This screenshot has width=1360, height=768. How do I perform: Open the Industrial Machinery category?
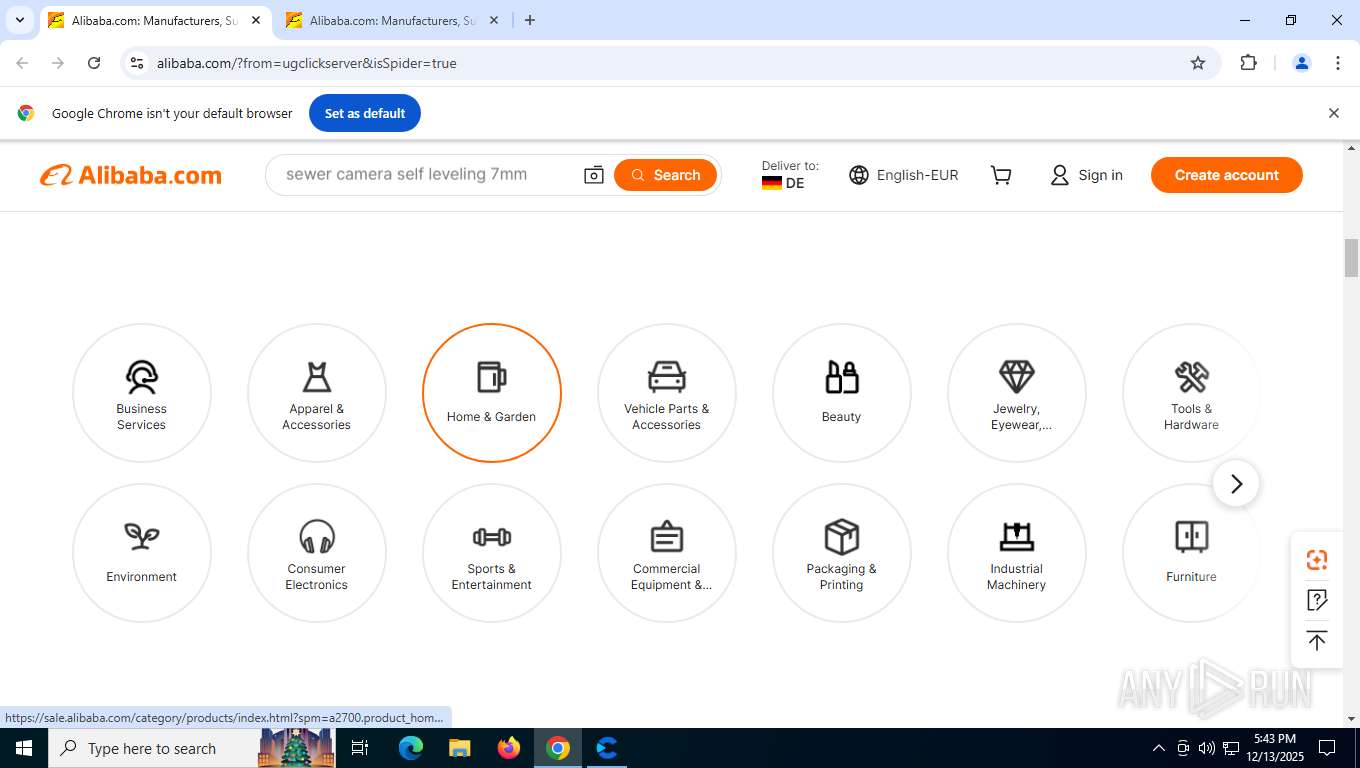(x=1017, y=553)
